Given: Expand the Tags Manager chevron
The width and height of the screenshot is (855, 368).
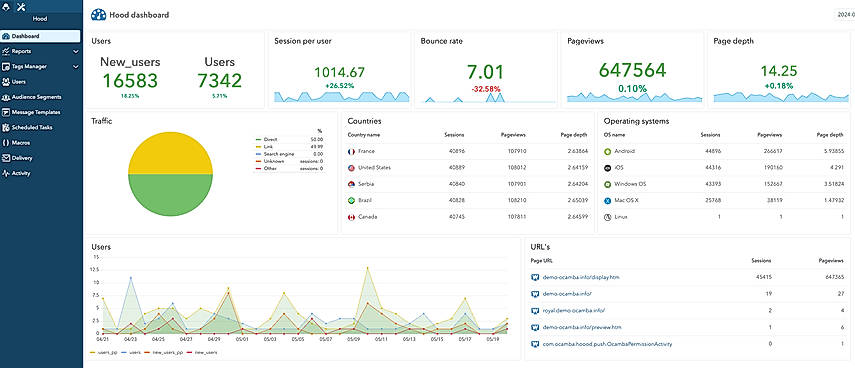Looking at the screenshot, I should (x=76, y=67).
